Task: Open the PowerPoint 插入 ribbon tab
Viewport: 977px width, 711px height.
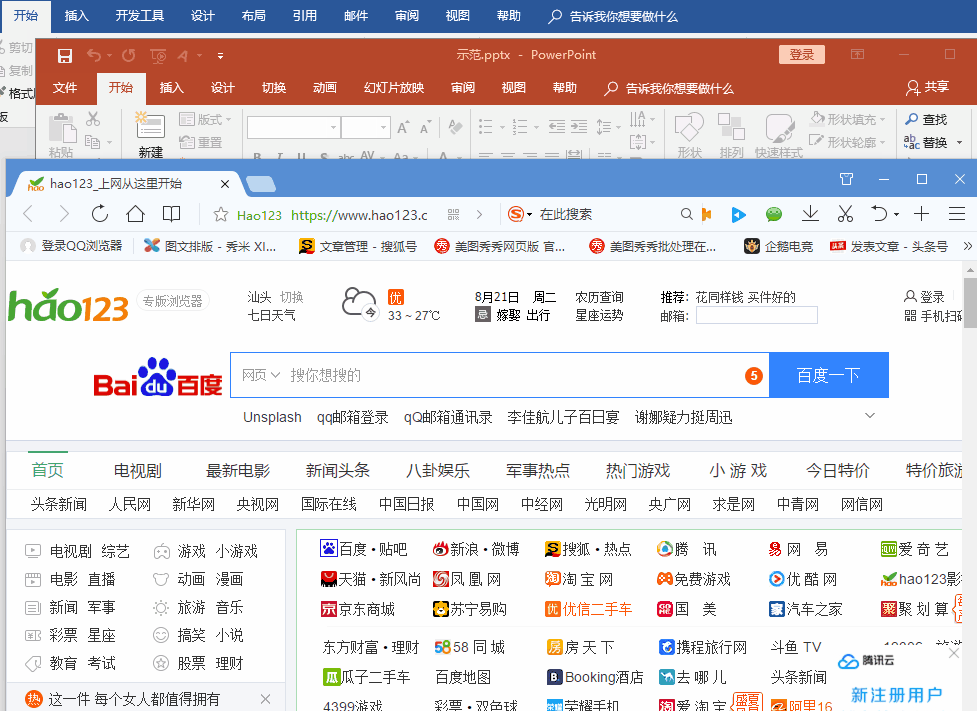Action: (170, 88)
